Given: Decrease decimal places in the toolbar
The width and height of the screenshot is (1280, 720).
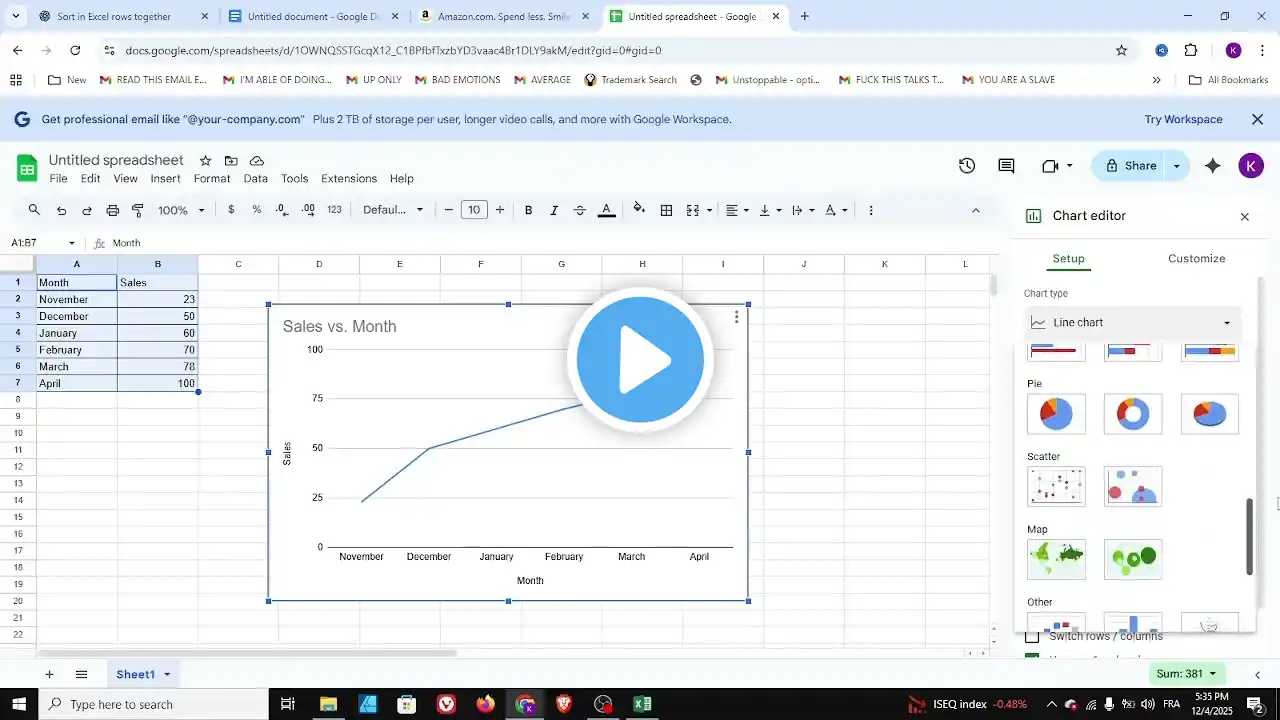Looking at the screenshot, I should click(283, 210).
